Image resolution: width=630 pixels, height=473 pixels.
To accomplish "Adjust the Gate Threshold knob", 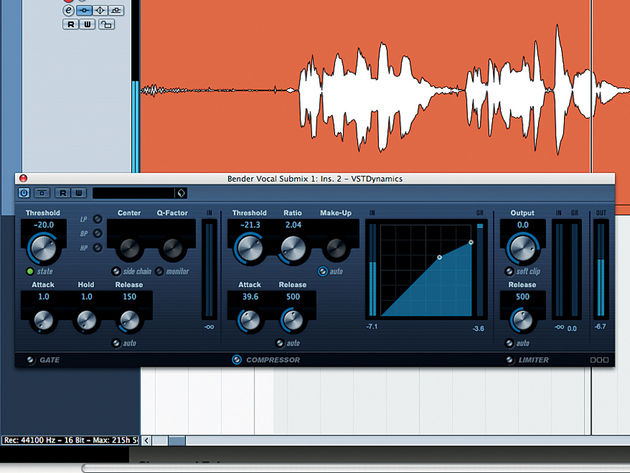I will click(x=43, y=248).
